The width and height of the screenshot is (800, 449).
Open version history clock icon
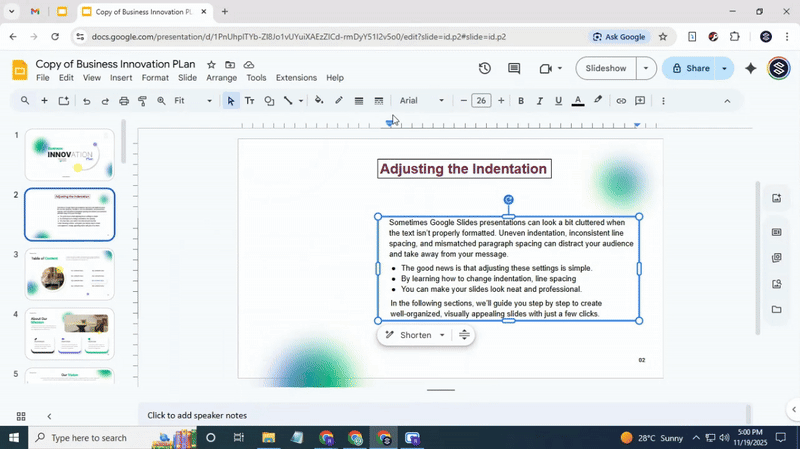pyautogui.click(x=484, y=69)
